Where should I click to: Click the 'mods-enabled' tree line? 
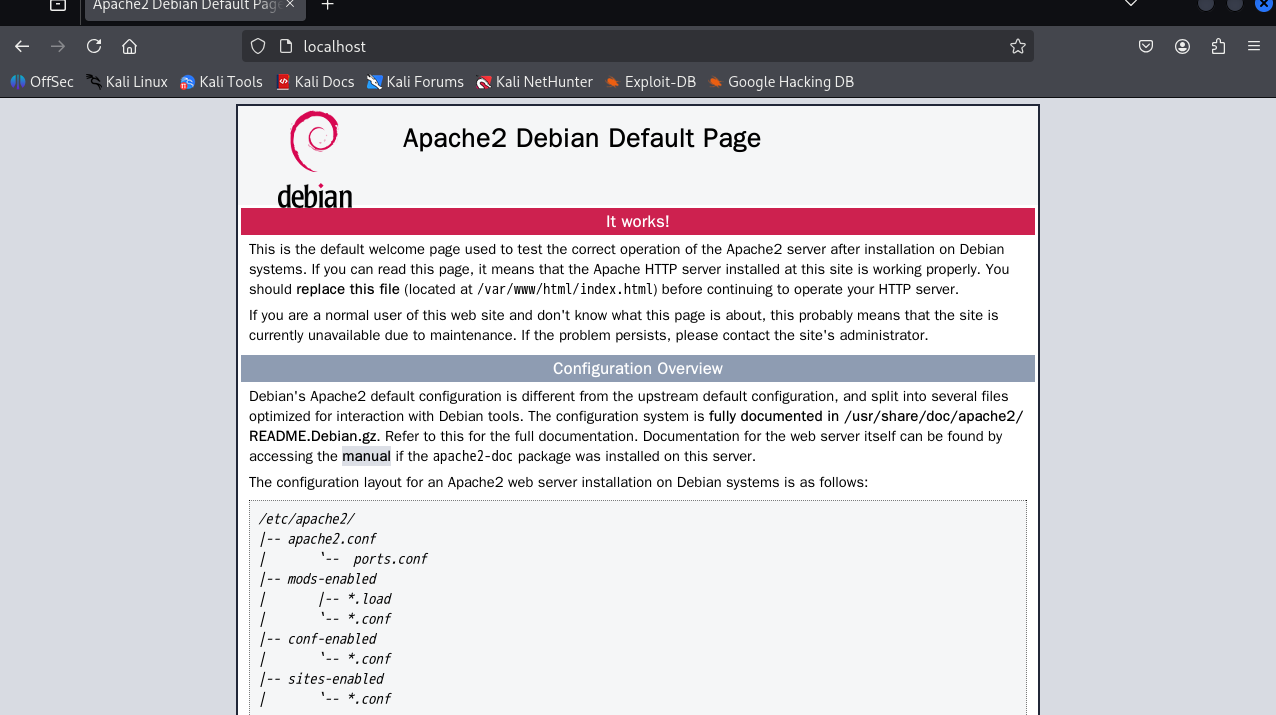point(332,579)
